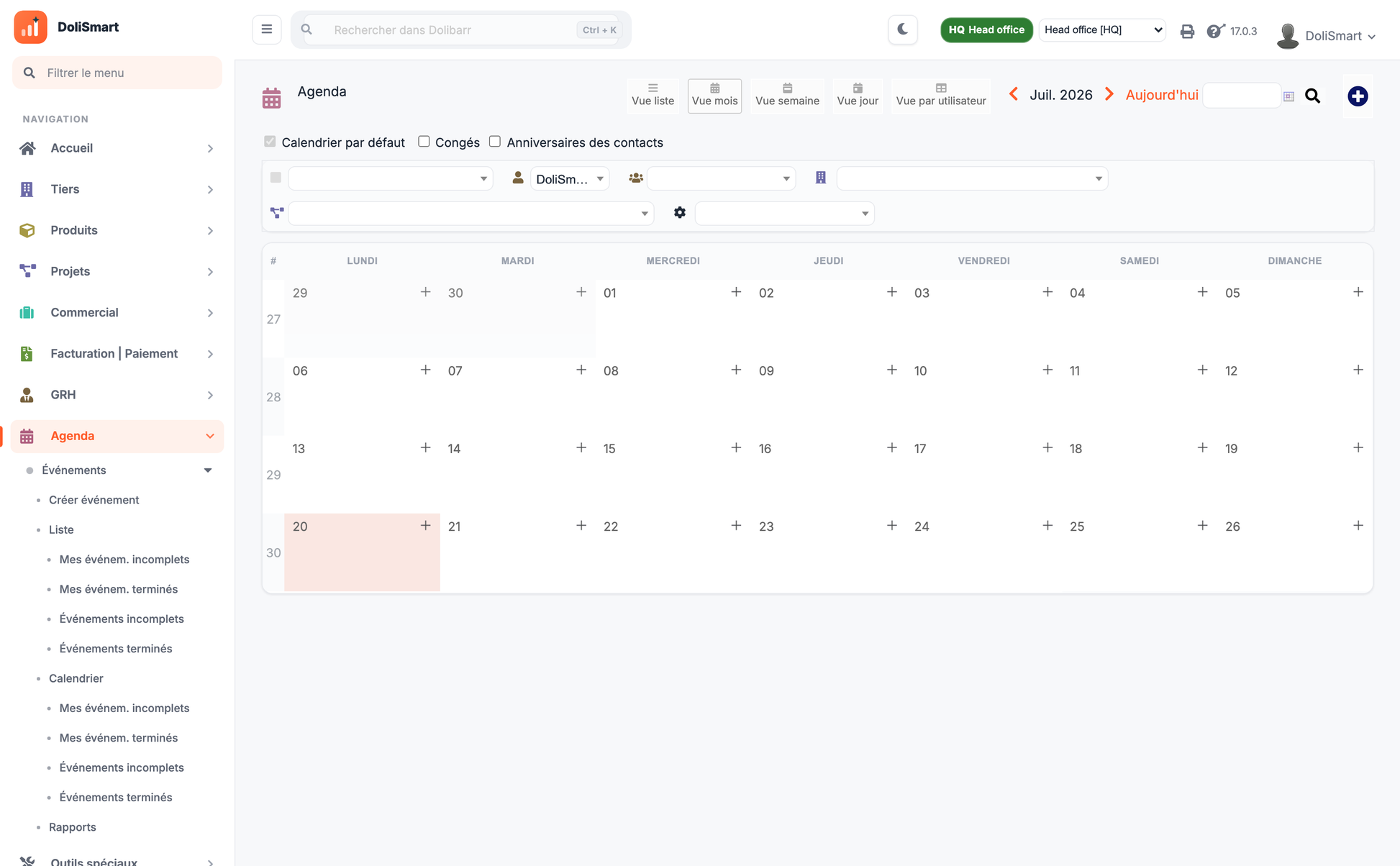
Task: Toggle dark mode moon icon
Action: (x=903, y=29)
